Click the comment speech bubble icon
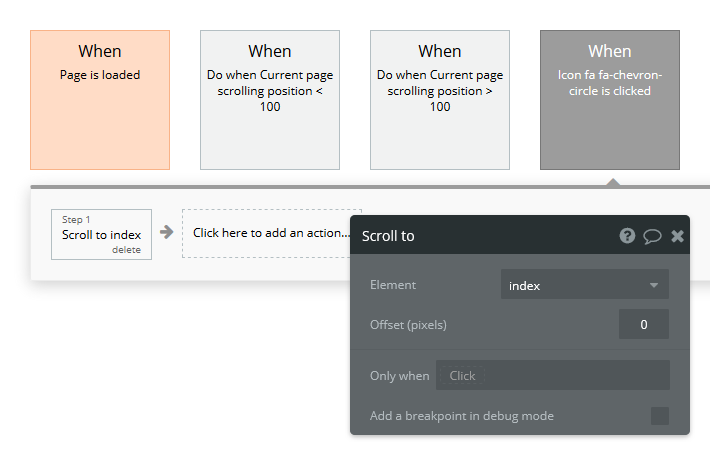This screenshot has height=457, width=710. click(652, 236)
